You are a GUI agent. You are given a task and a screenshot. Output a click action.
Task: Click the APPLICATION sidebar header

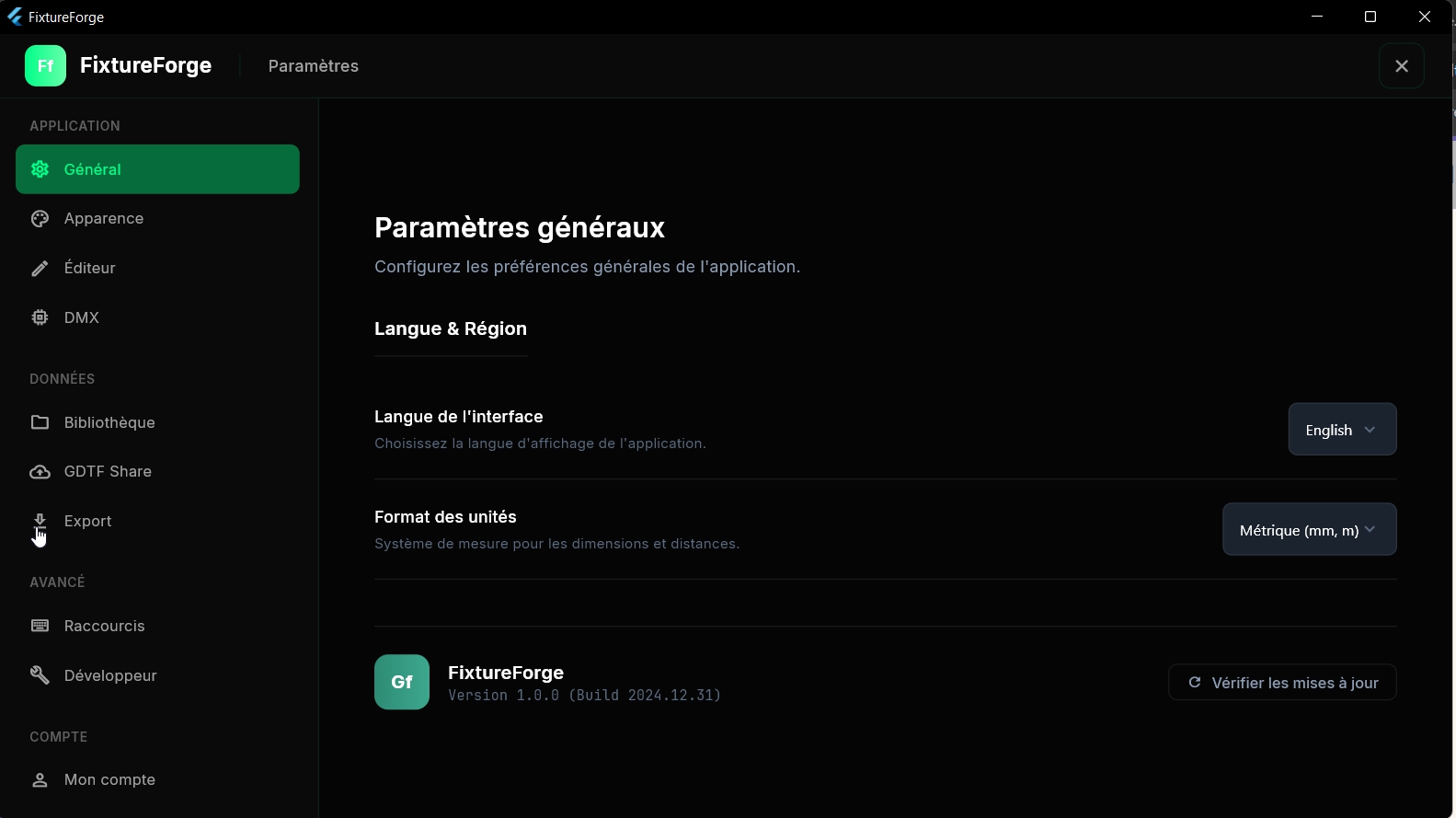[x=75, y=126]
